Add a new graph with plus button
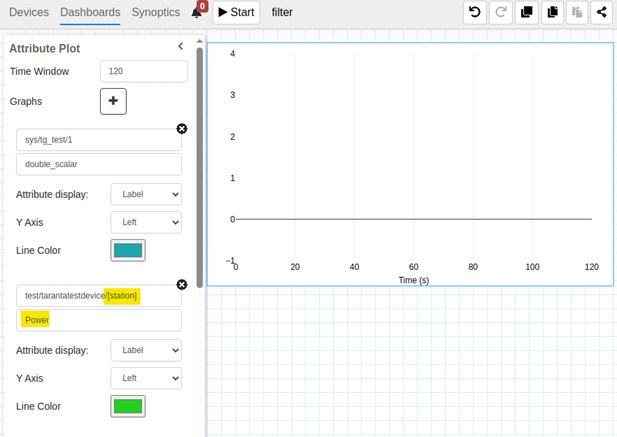The height and width of the screenshot is (437, 617). [113, 101]
